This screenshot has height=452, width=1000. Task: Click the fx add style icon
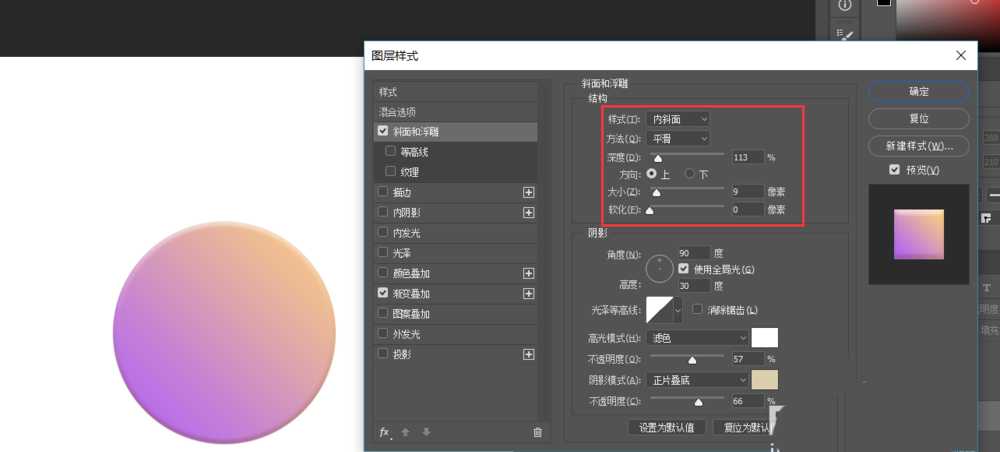pyautogui.click(x=384, y=432)
